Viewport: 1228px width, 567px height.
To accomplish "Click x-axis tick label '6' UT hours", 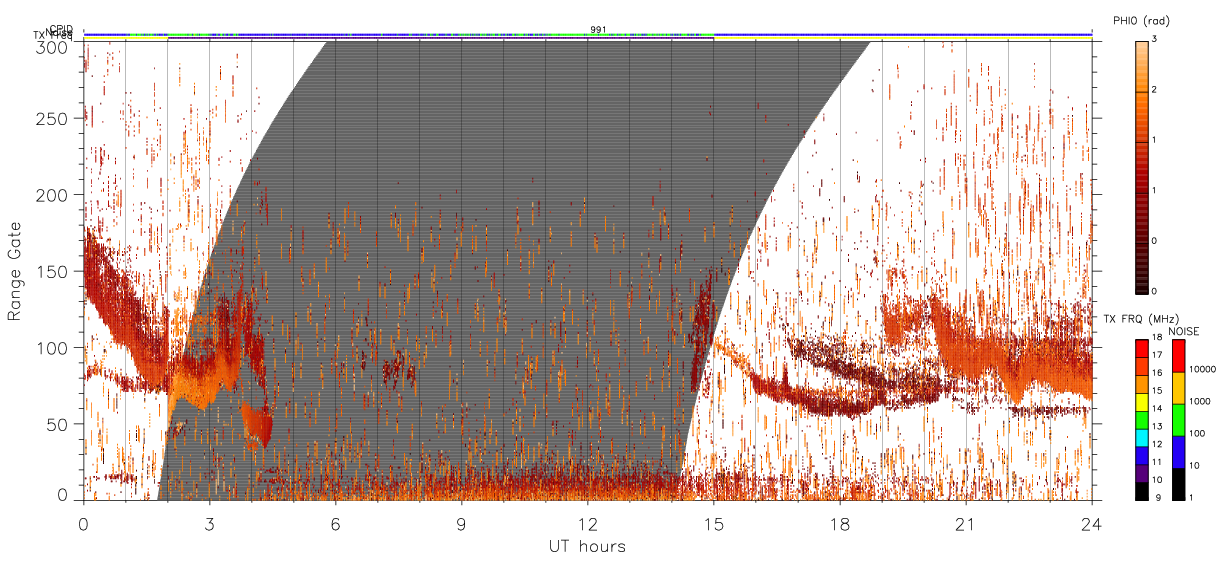I will (336, 524).
